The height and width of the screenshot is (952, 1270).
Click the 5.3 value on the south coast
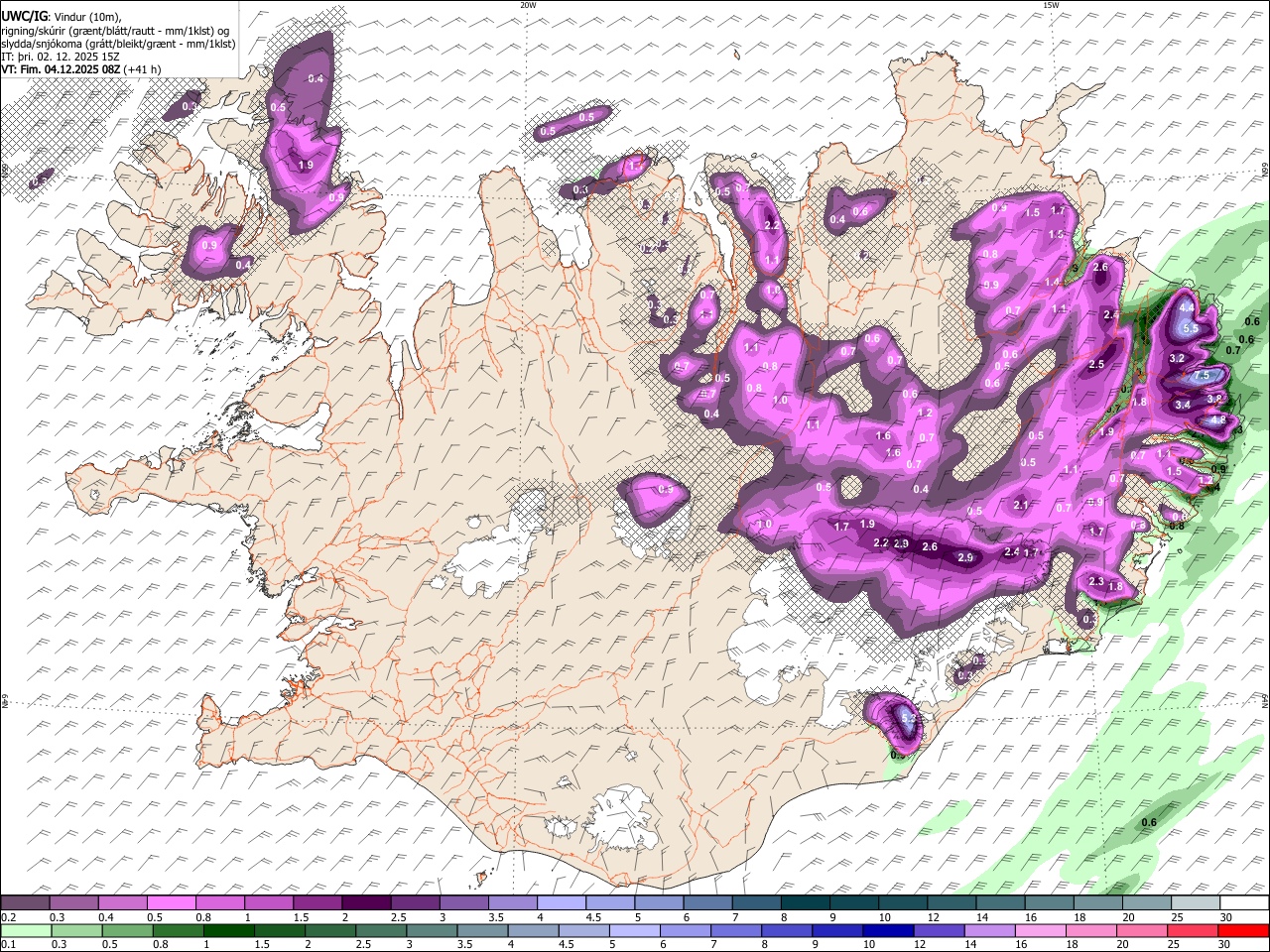point(909,717)
